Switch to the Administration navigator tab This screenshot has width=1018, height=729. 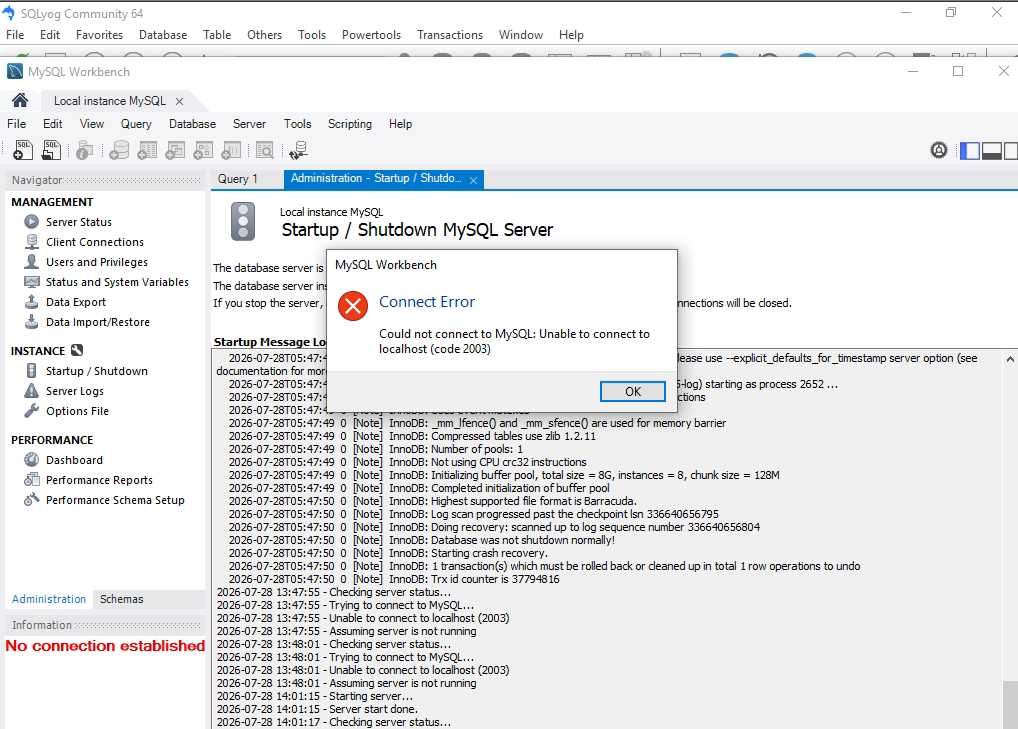(49, 599)
